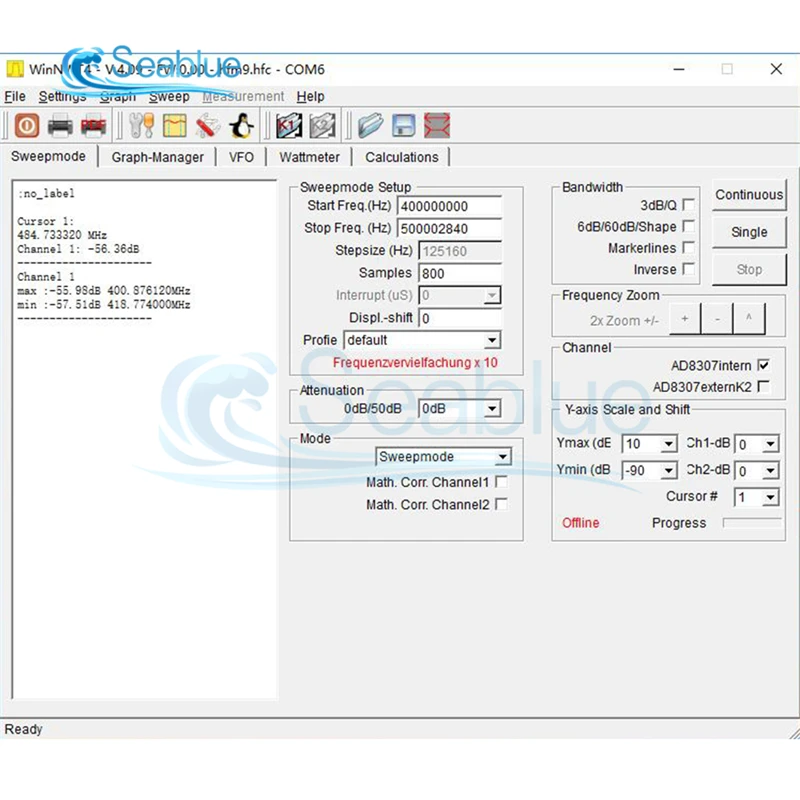Screen dimensions: 800x800
Task: Click the open folder toolbar icon
Action: (370, 126)
